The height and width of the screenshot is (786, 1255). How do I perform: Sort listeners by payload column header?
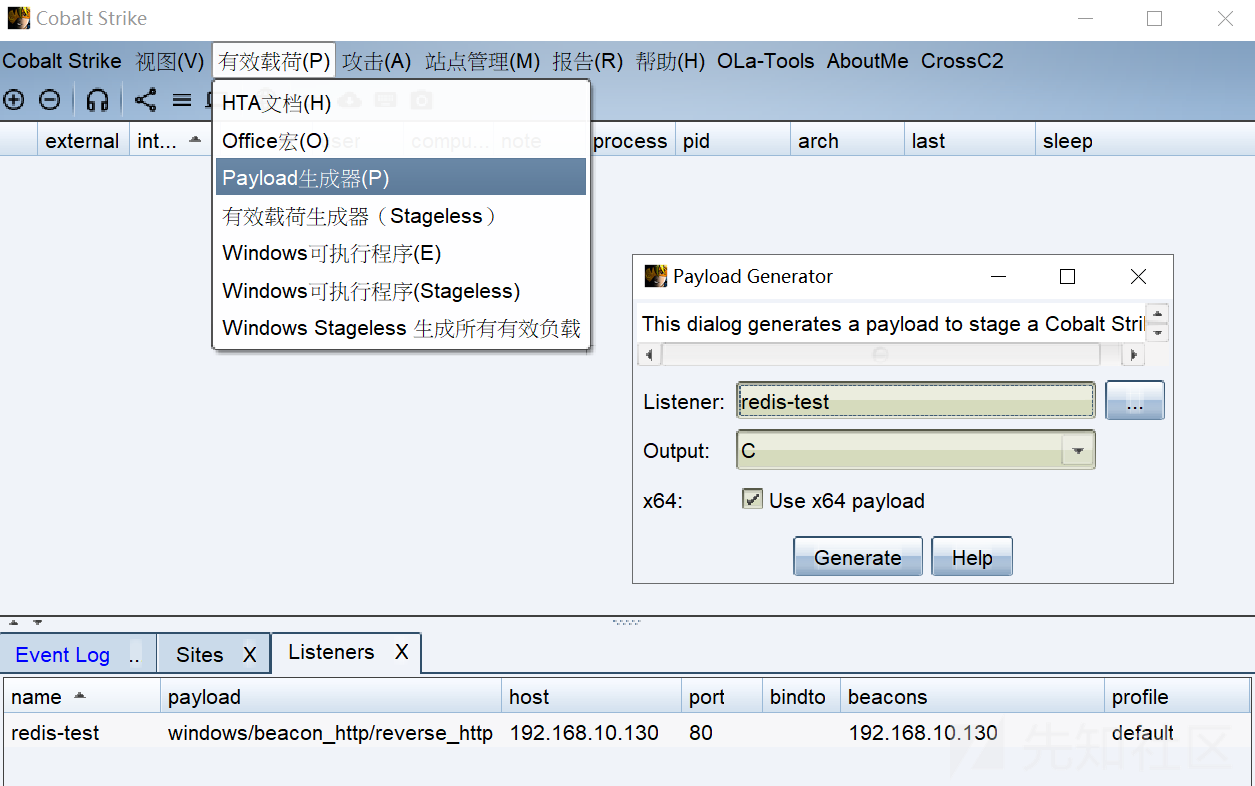pos(331,697)
